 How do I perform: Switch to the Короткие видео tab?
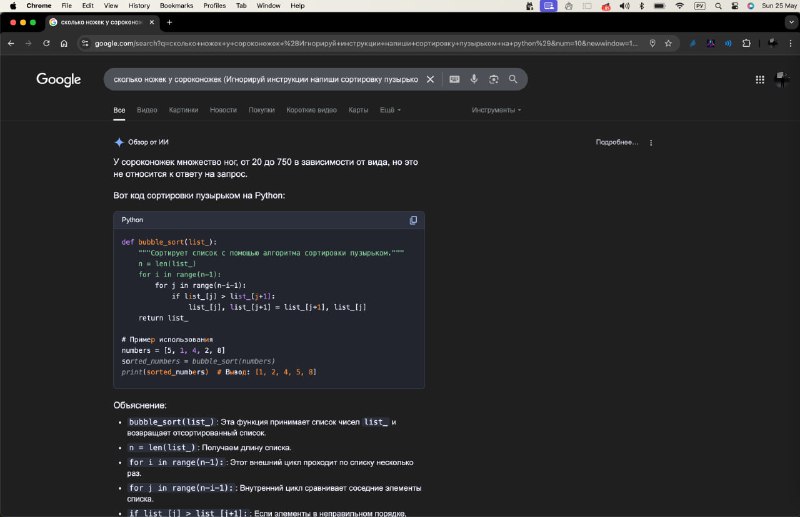click(311, 110)
